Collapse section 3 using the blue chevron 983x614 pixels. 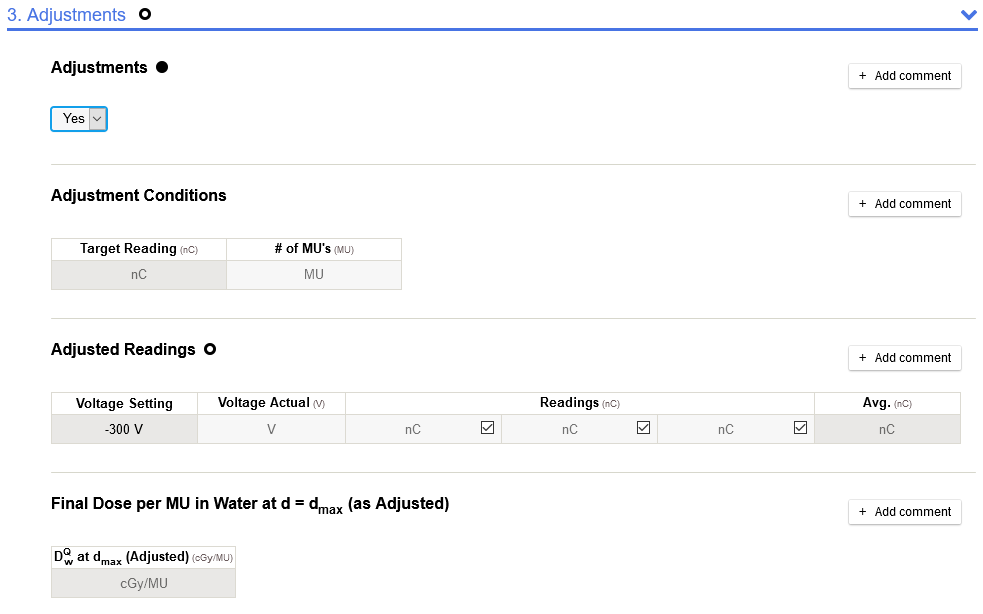967,15
